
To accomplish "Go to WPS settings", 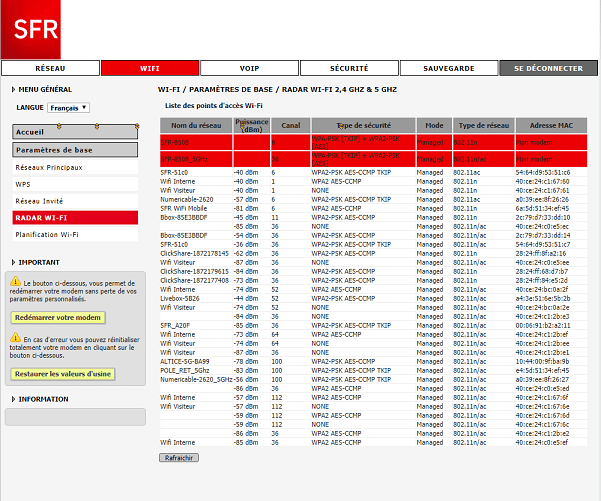I will coord(75,184).
